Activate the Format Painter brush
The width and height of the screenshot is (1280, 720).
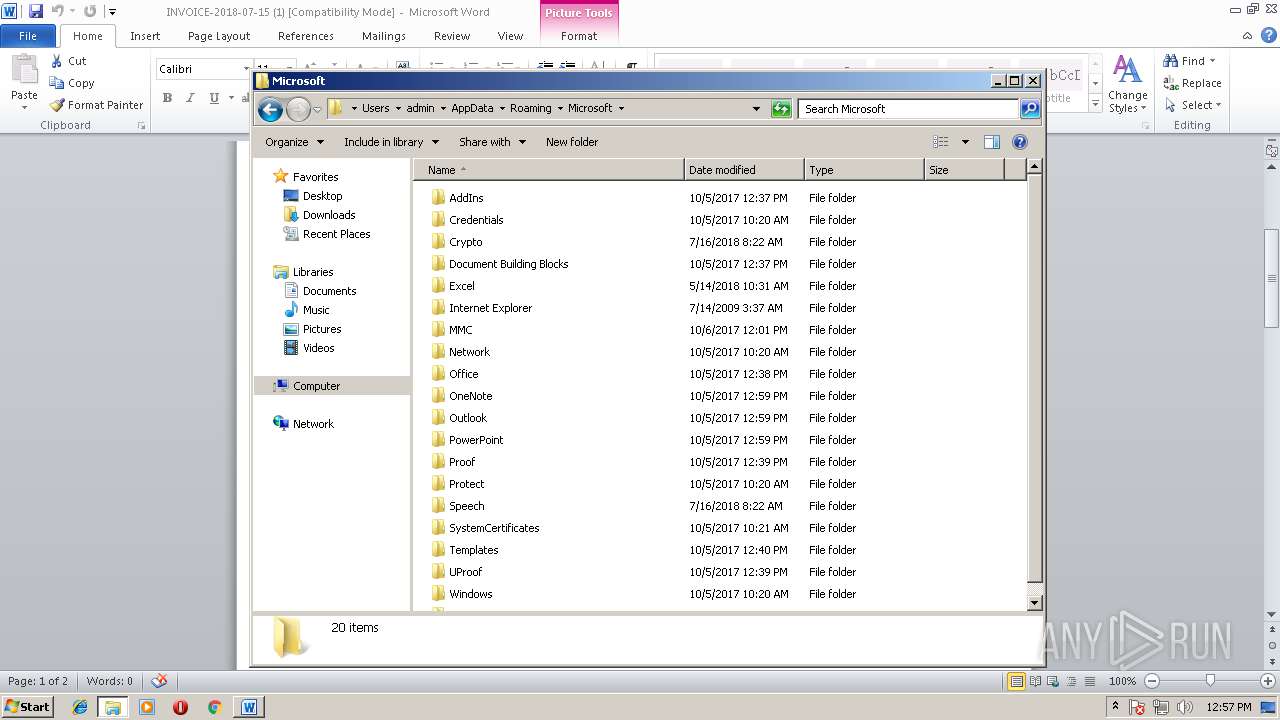pyautogui.click(x=97, y=105)
